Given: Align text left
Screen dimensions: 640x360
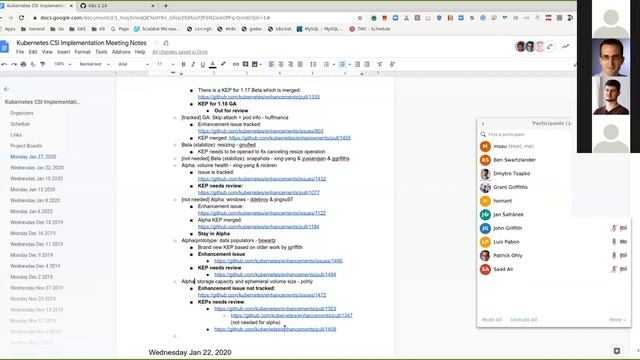Looking at the screenshot, I should pos(271,64).
